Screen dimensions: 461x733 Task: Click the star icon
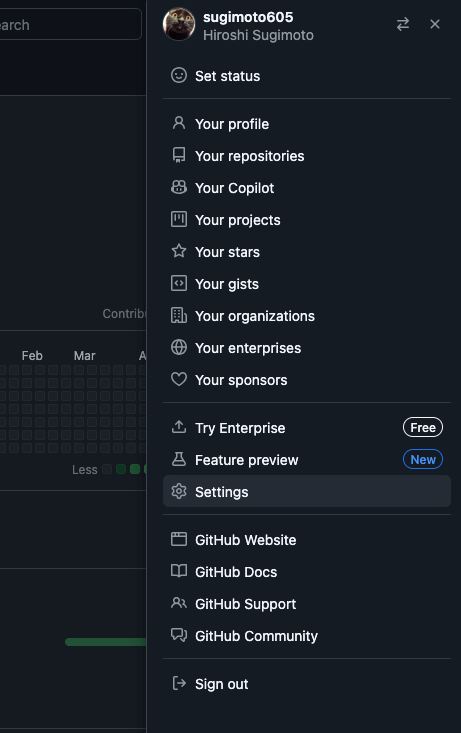click(x=179, y=251)
